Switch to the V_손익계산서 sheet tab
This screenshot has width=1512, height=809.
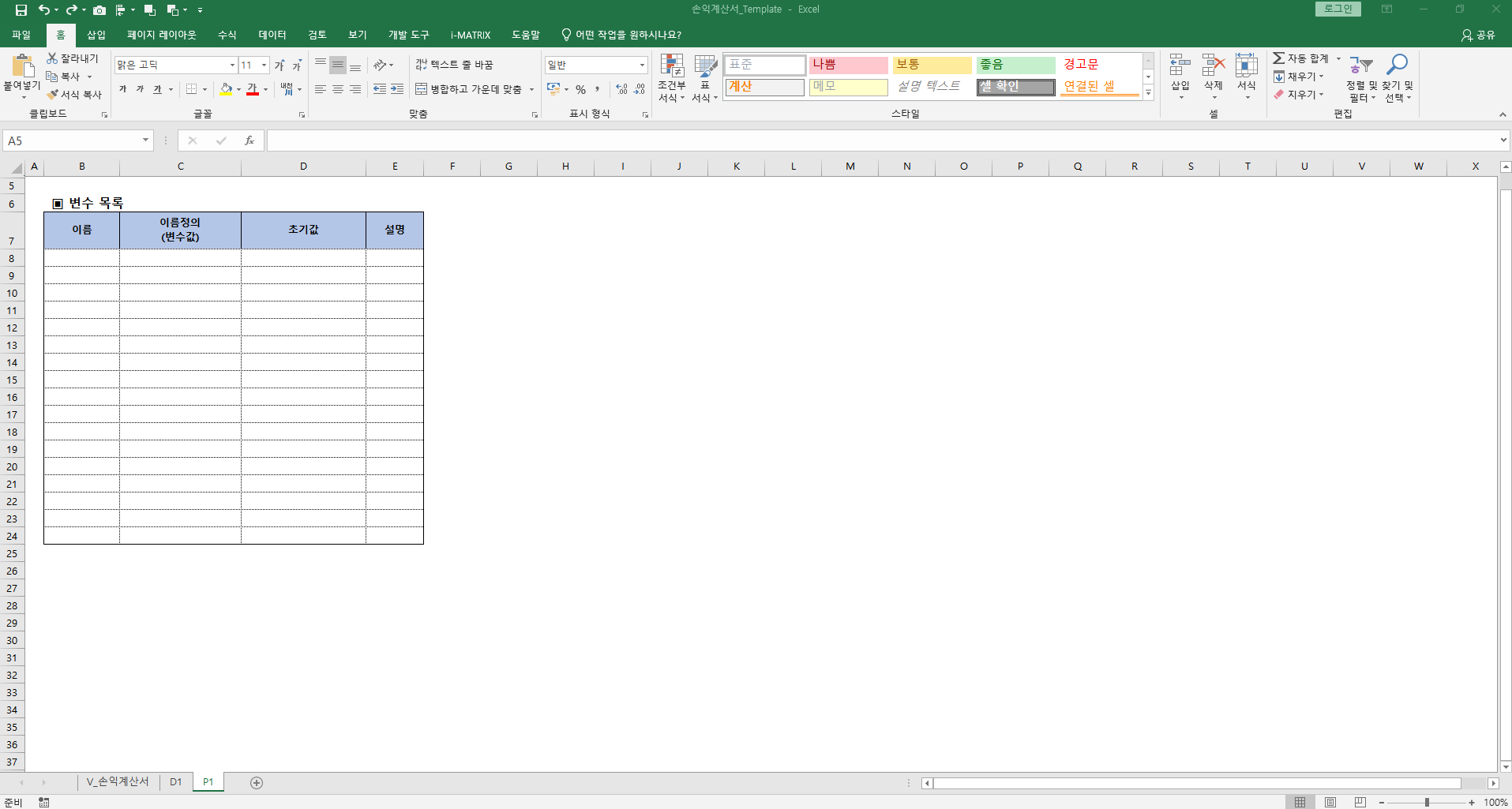tap(118, 781)
